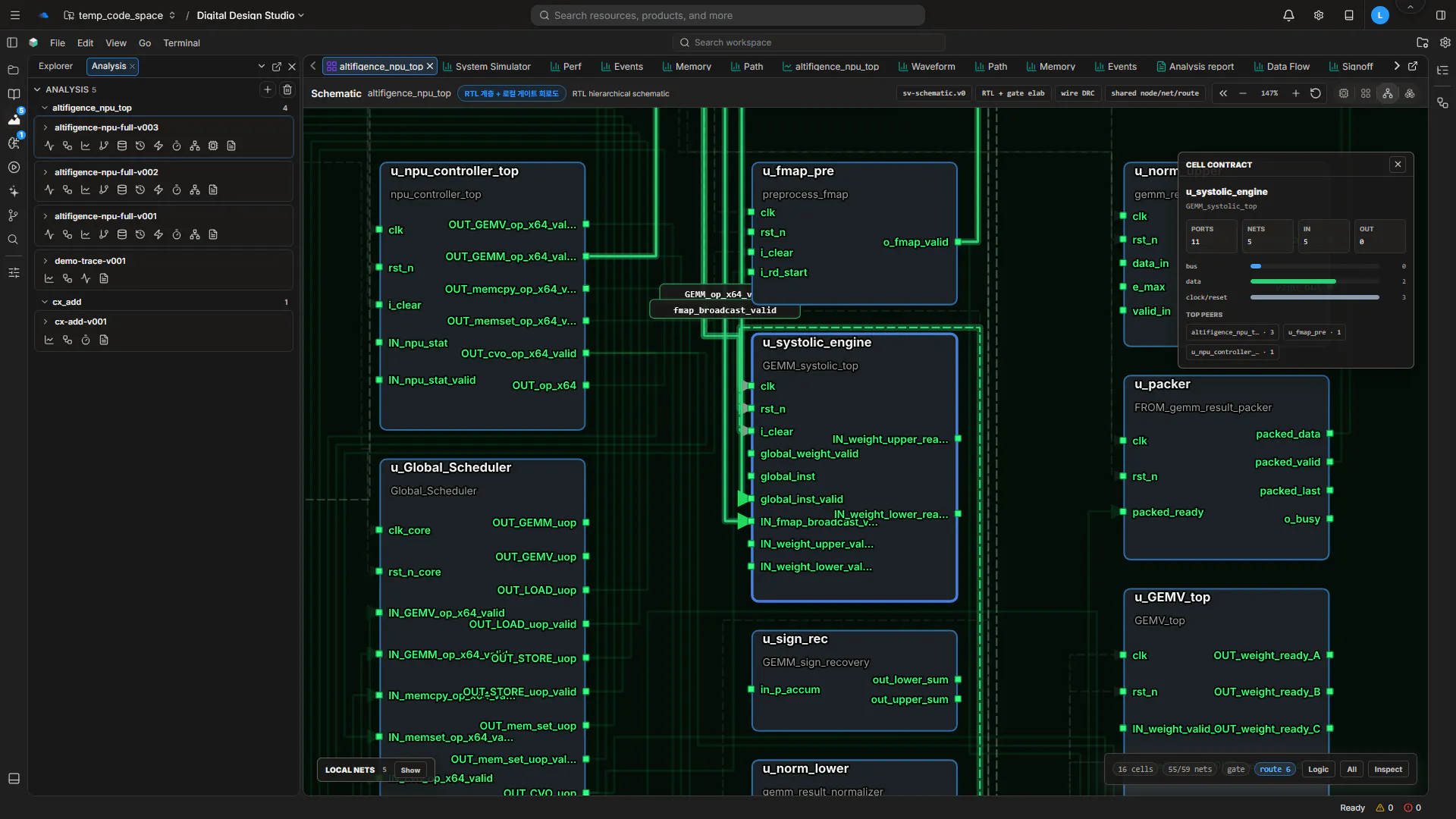This screenshot has width=1456, height=819.
Task: Switch to the System Simulator tab
Action: point(486,67)
